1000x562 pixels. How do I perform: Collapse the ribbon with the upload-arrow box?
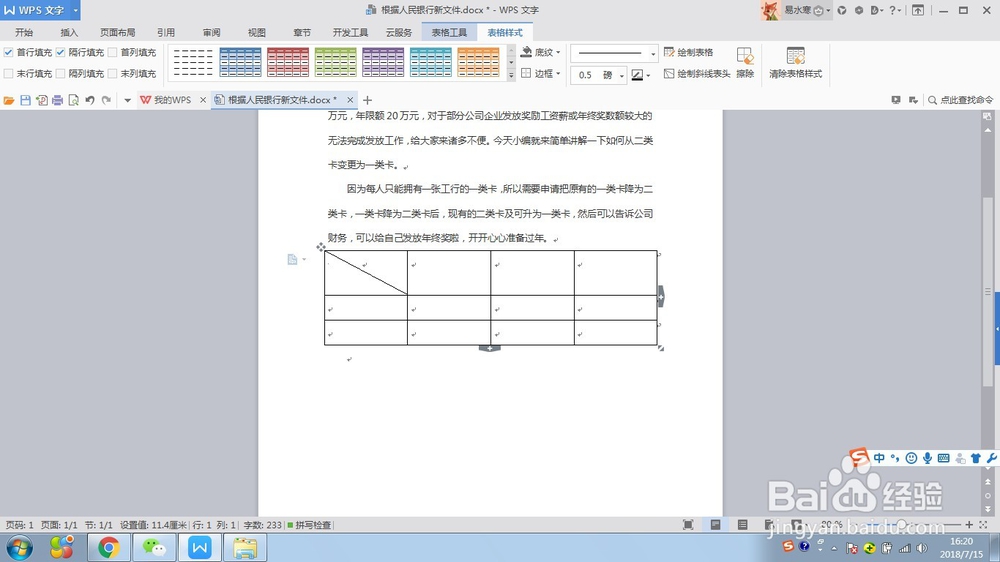(918, 10)
